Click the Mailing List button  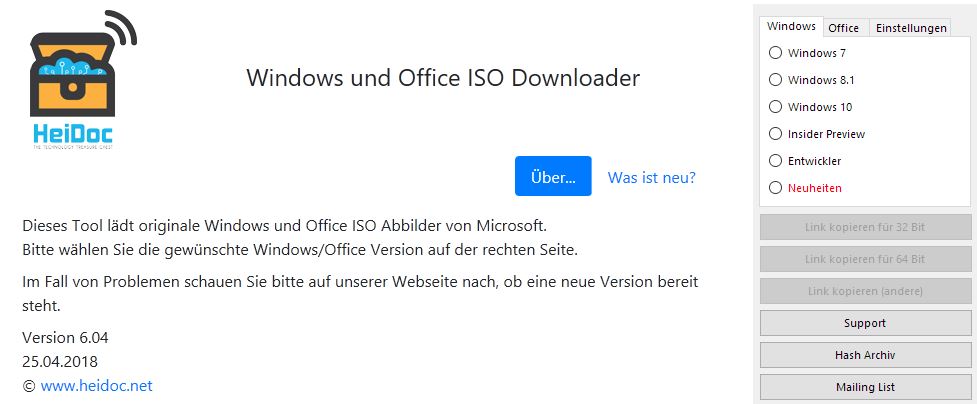[865, 387]
